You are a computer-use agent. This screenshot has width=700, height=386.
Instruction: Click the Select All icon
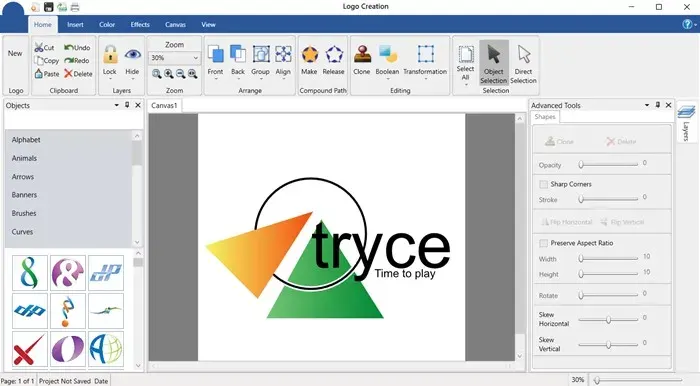pos(466,54)
